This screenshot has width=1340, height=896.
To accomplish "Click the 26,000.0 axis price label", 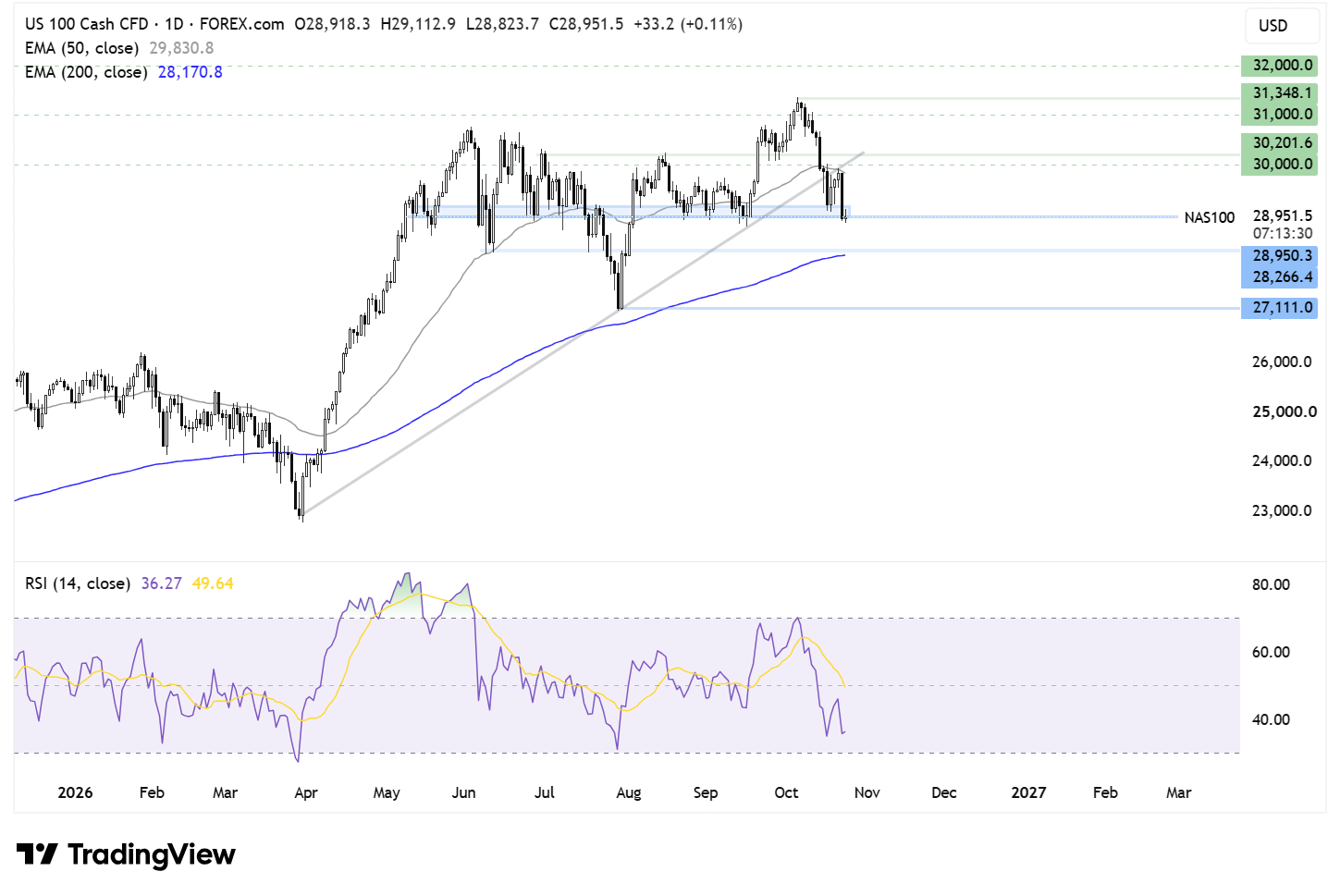I will (1282, 362).
